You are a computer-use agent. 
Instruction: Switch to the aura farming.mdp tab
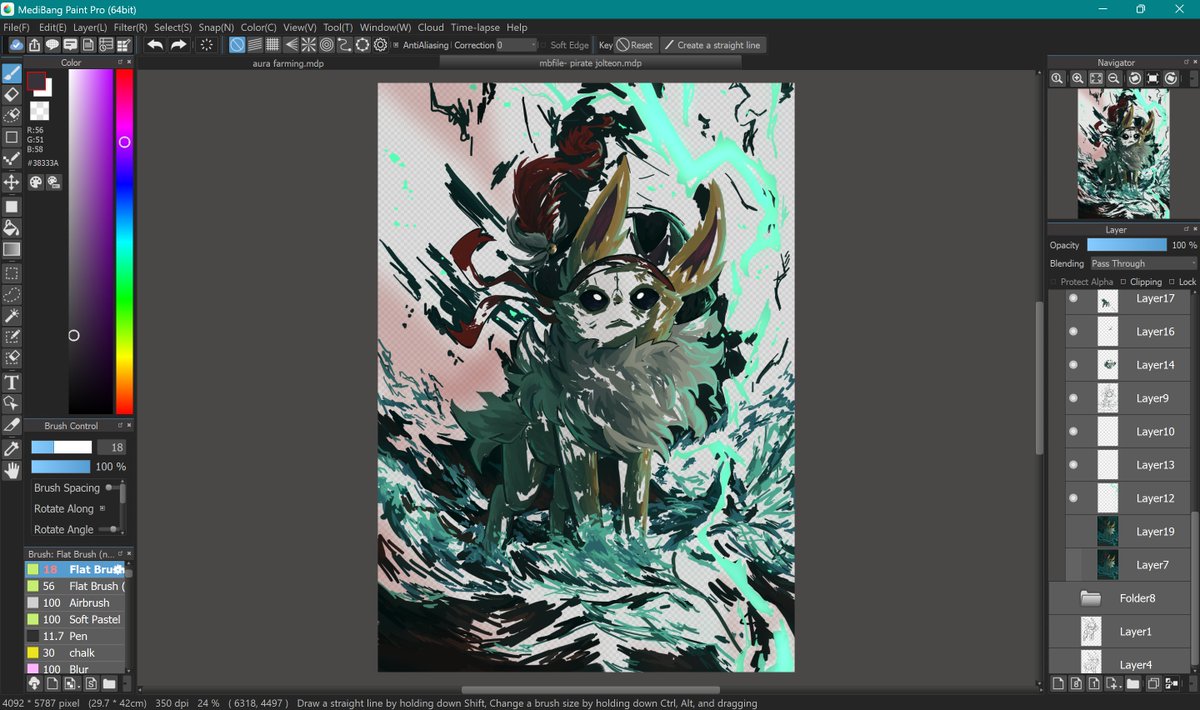[287, 63]
